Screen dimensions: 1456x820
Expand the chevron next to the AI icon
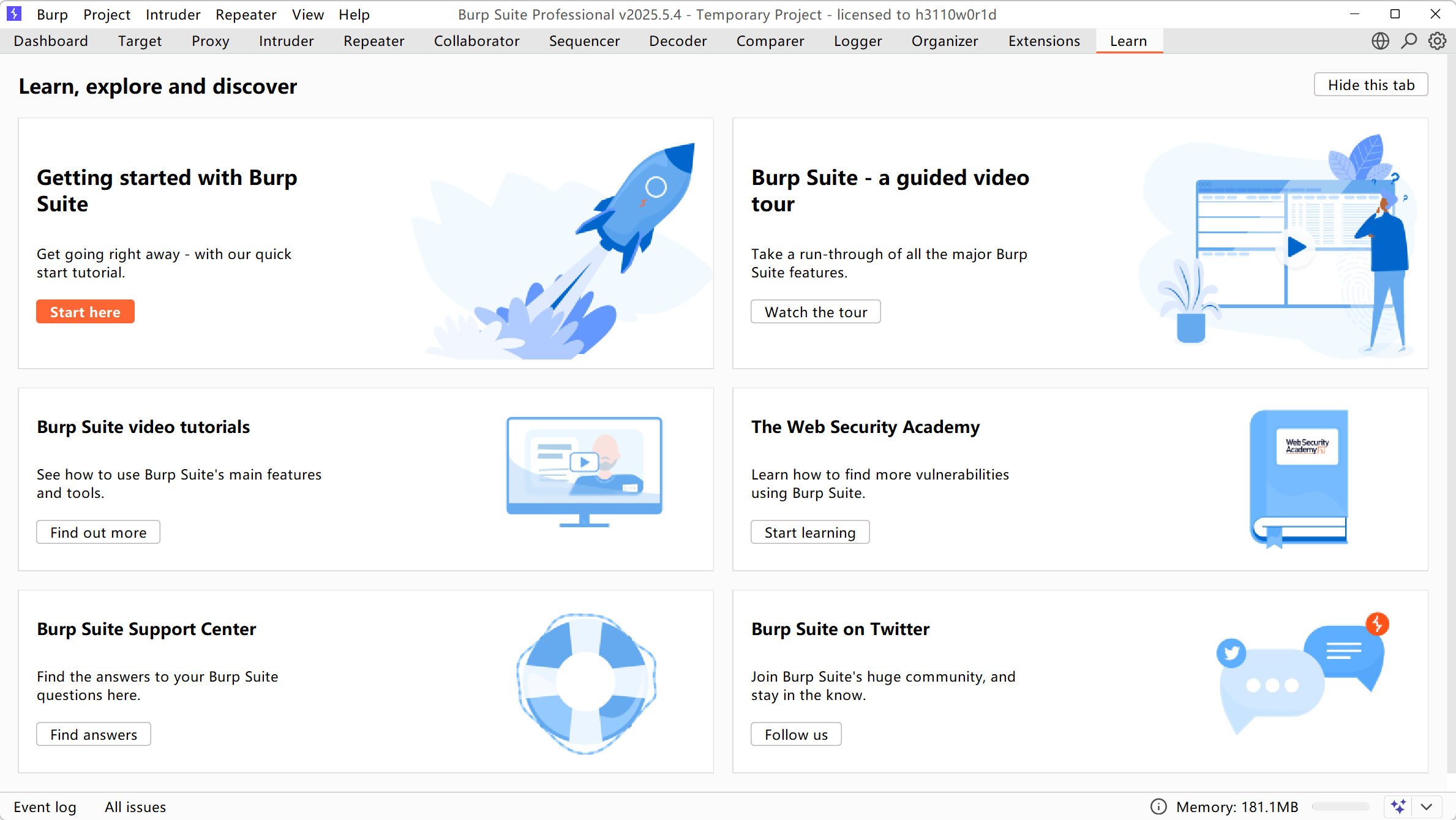(1427, 807)
